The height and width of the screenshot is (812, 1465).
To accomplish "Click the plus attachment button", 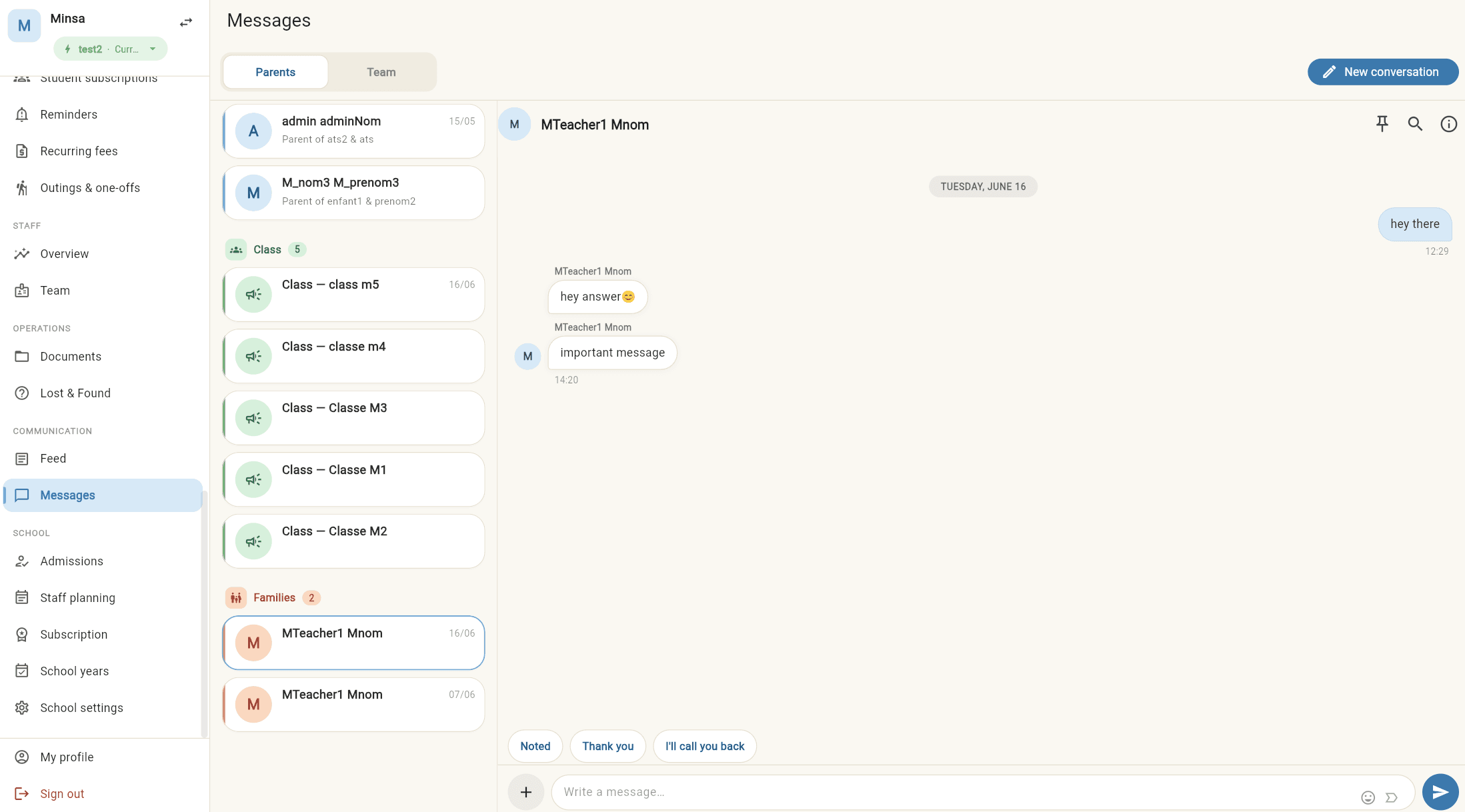I will coord(526,792).
